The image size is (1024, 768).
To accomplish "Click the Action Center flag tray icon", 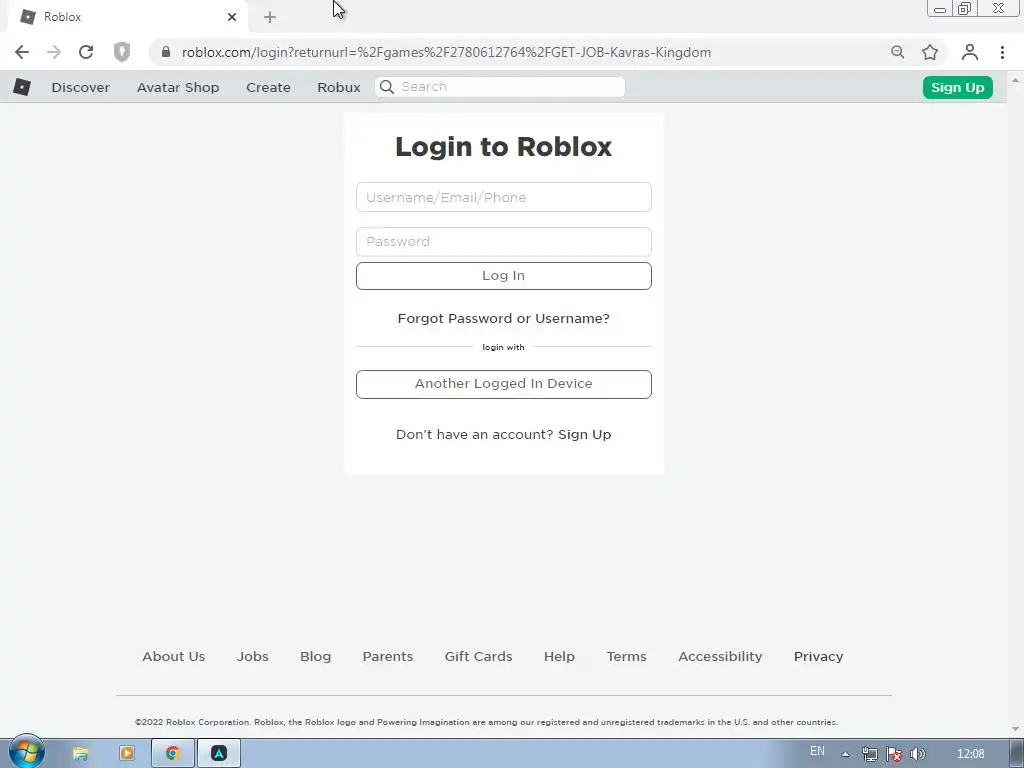I will click(893, 754).
